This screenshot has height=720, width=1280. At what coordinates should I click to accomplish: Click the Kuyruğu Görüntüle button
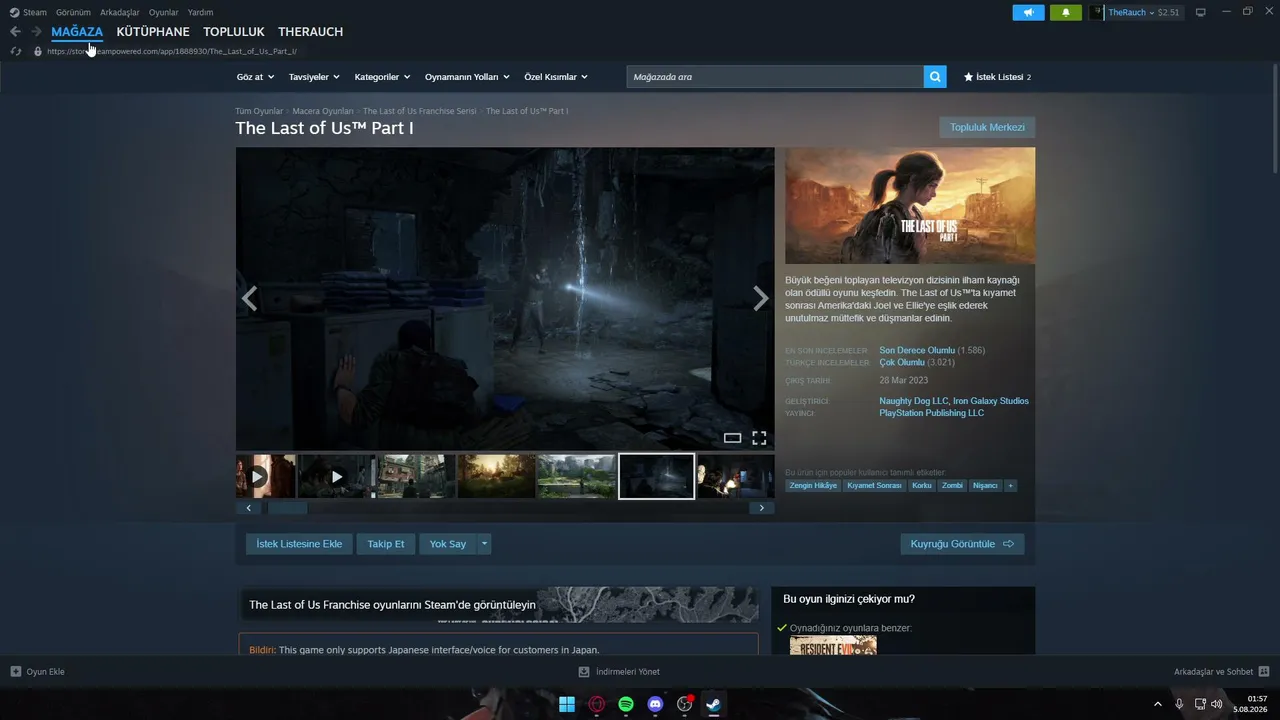962,544
